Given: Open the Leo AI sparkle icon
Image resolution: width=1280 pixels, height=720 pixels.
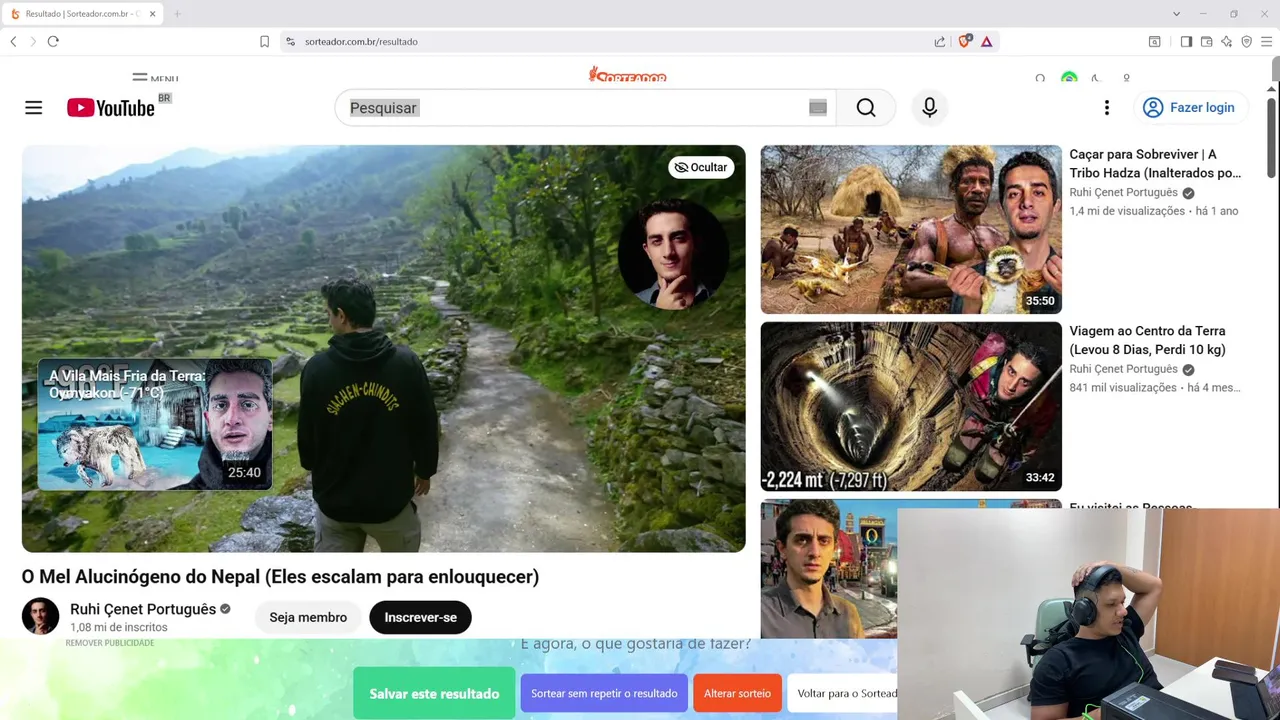Looking at the screenshot, I should (x=1226, y=41).
